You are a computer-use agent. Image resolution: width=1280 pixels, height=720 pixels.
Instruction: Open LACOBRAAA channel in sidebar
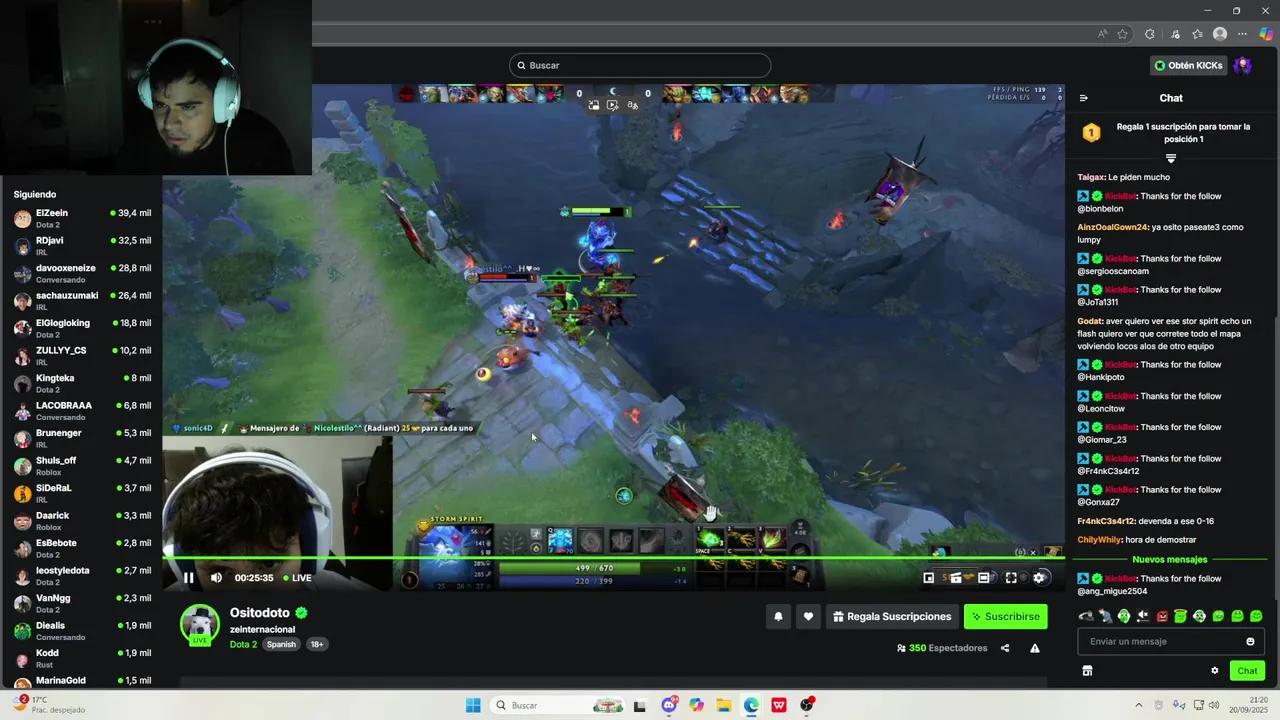click(x=82, y=411)
